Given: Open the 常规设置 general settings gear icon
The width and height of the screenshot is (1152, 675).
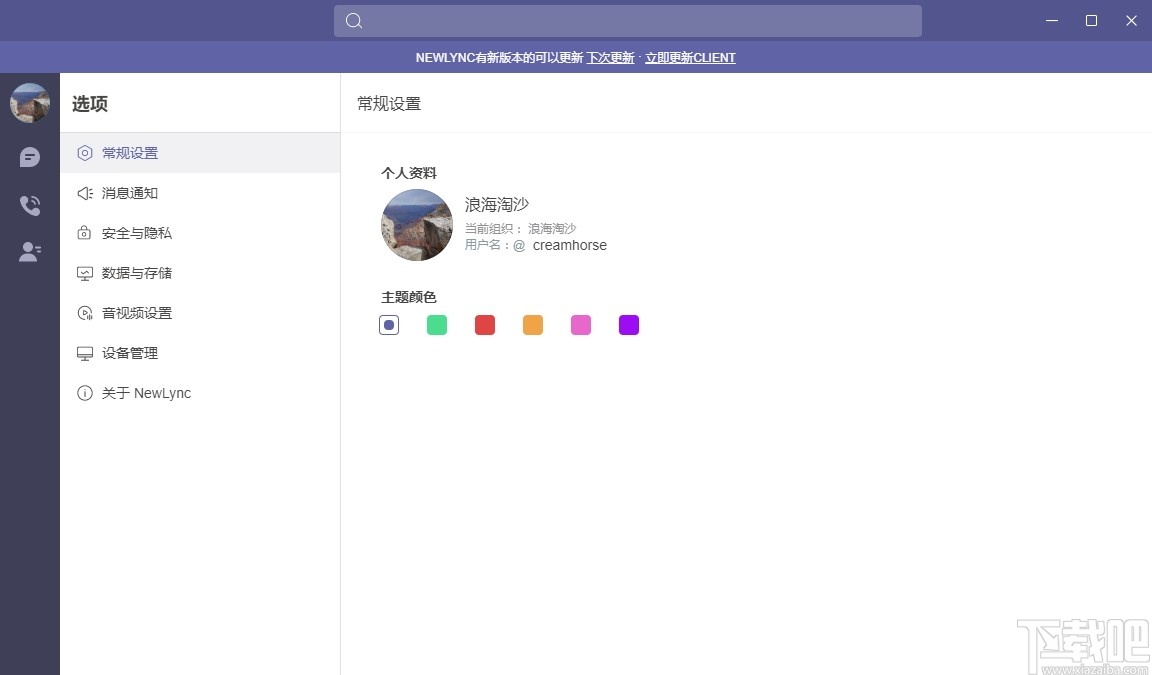Looking at the screenshot, I should coord(84,153).
